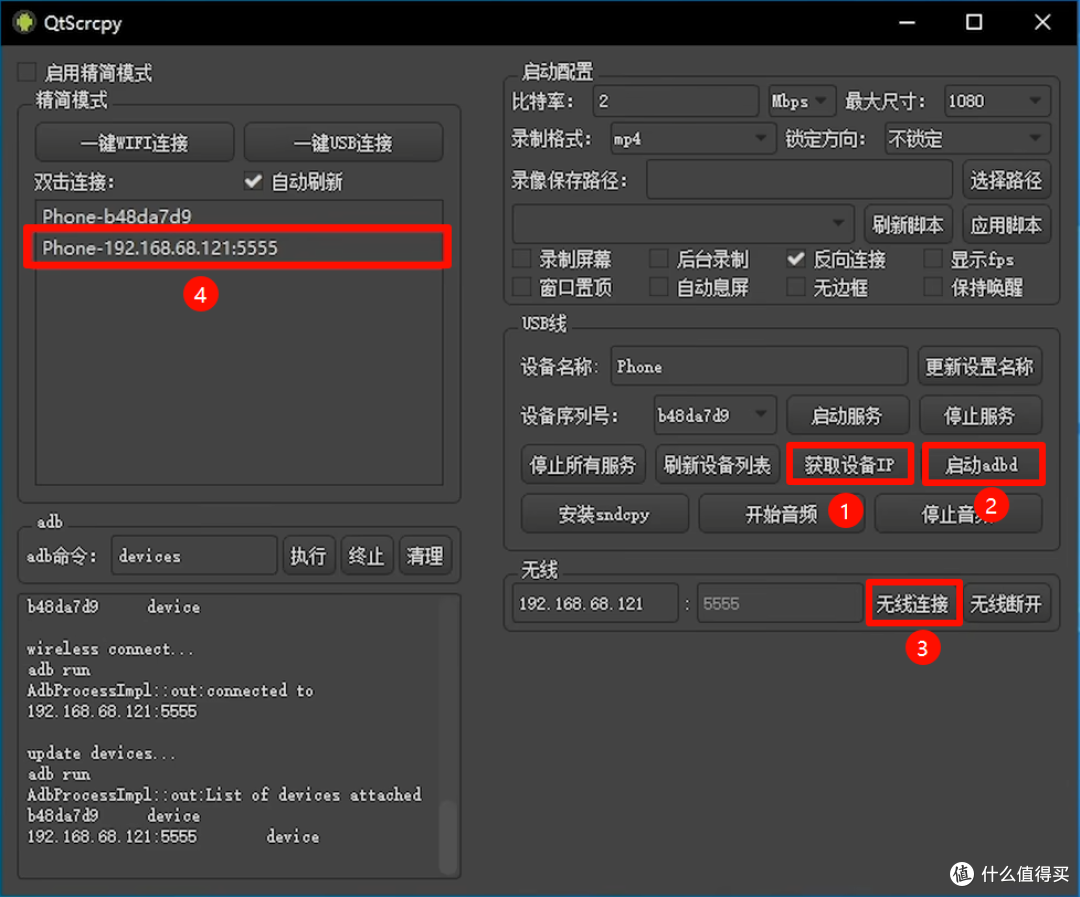Click the 一键USB连接 button
This screenshot has width=1080, height=897.
pyautogui.click(x=343, y=143)
